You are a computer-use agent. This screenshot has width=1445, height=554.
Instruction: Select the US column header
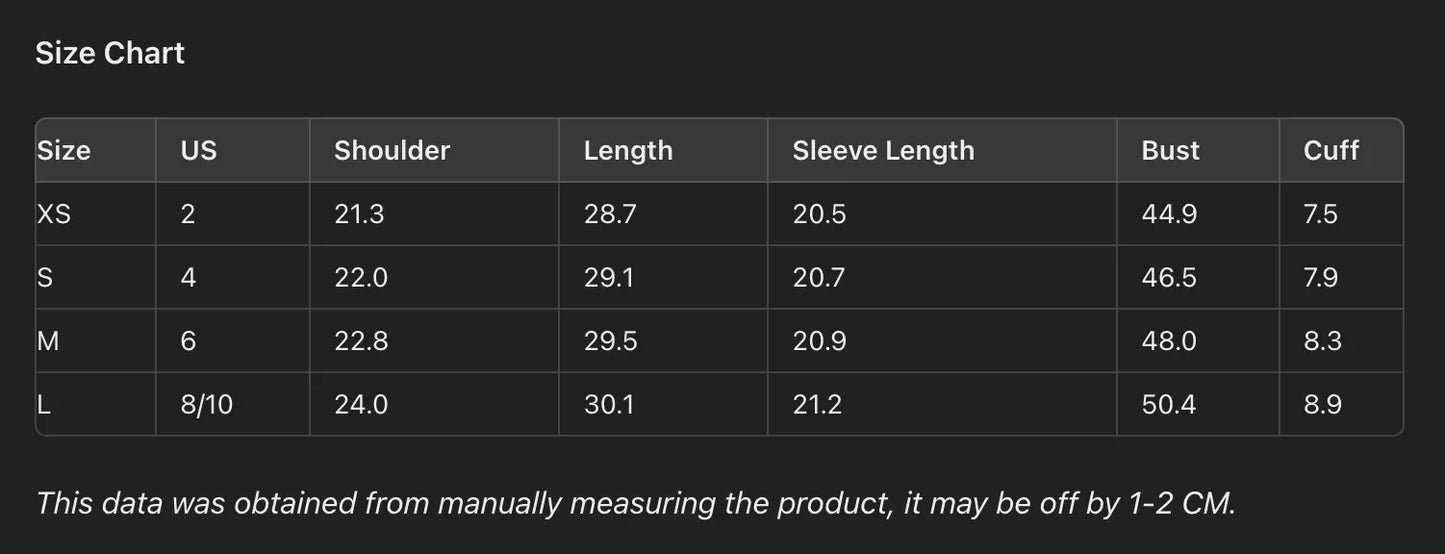point(199,150)
